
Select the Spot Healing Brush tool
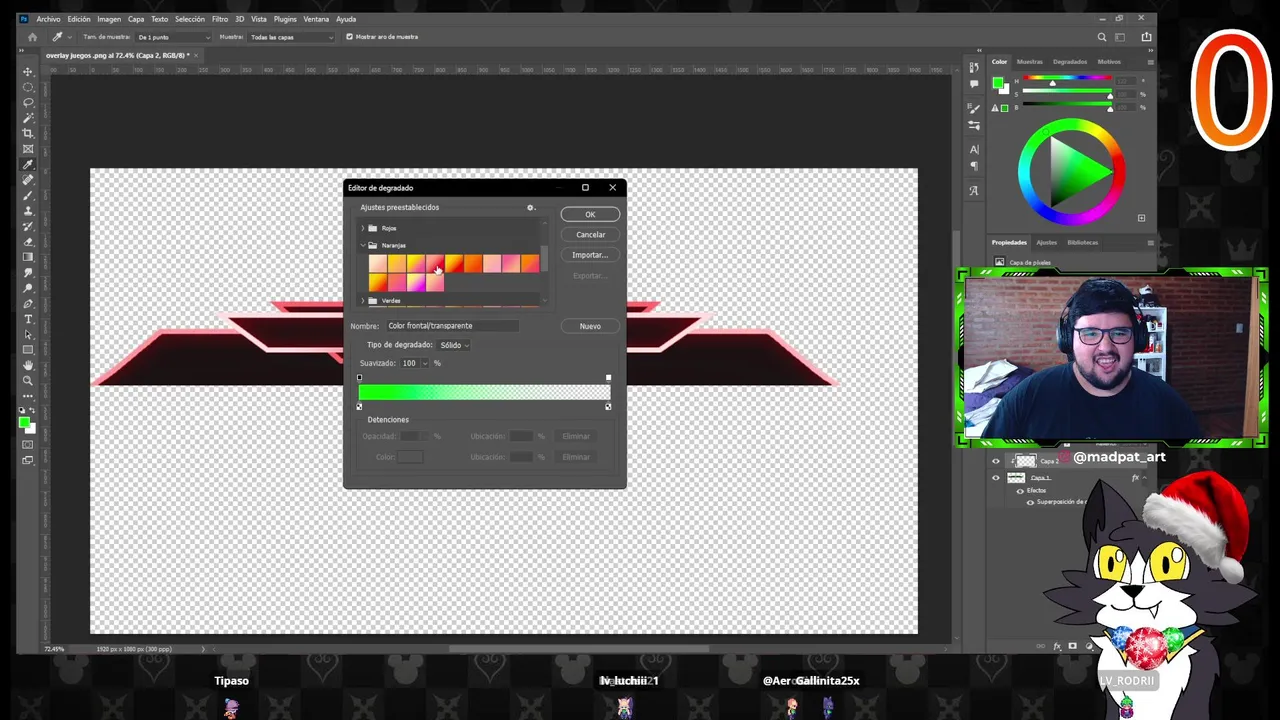(x=28, y=180)
